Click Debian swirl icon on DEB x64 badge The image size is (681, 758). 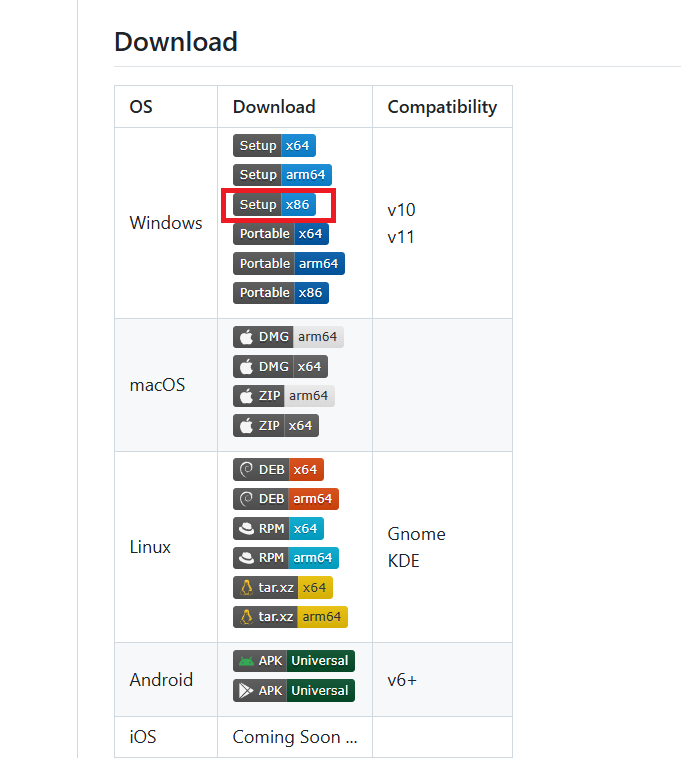(246, 469)
